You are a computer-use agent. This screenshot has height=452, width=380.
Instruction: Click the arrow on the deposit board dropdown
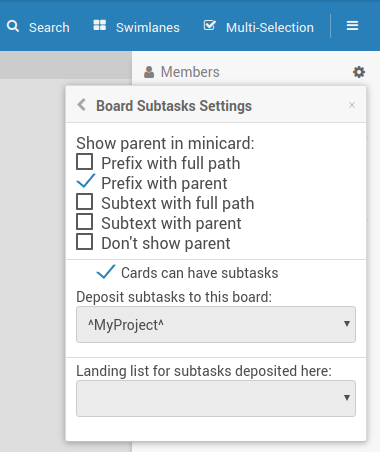[347, 324]
